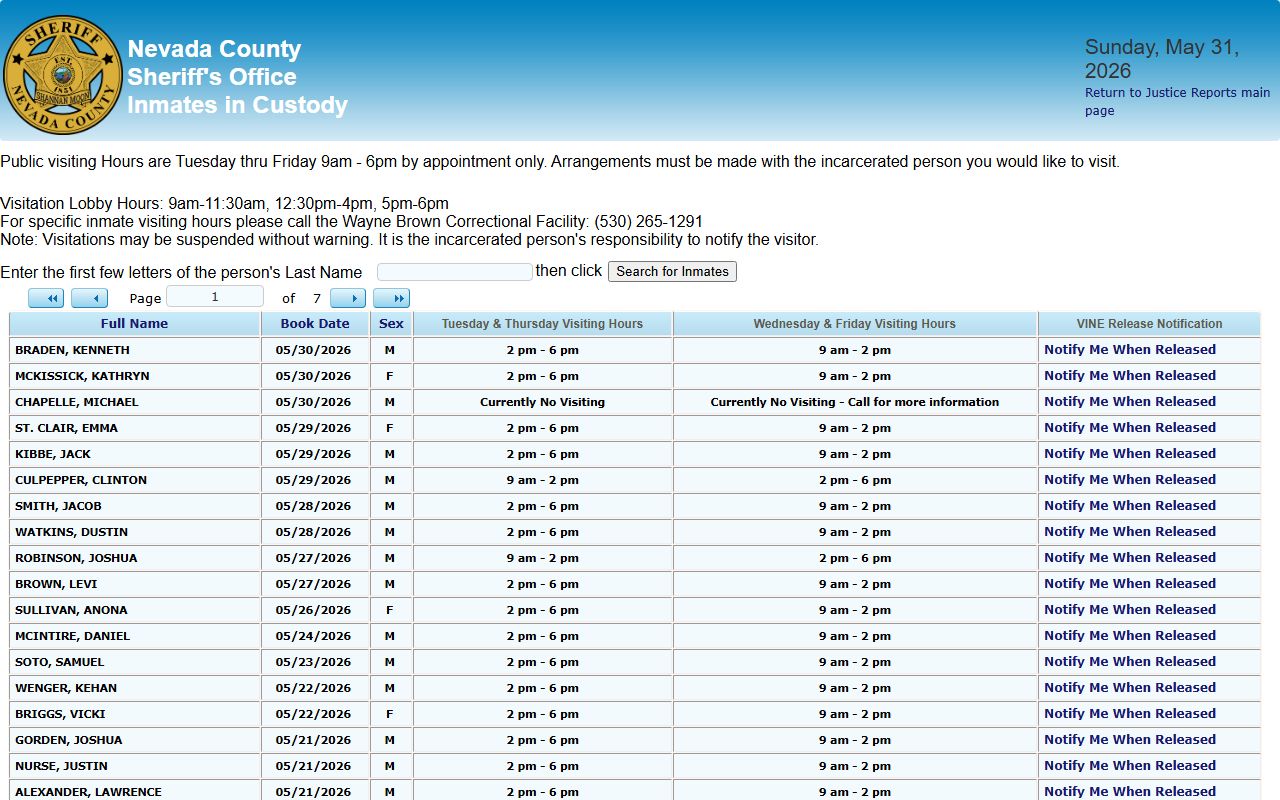
Task: Click the Search for Inmates button
Action: point(672,271)
